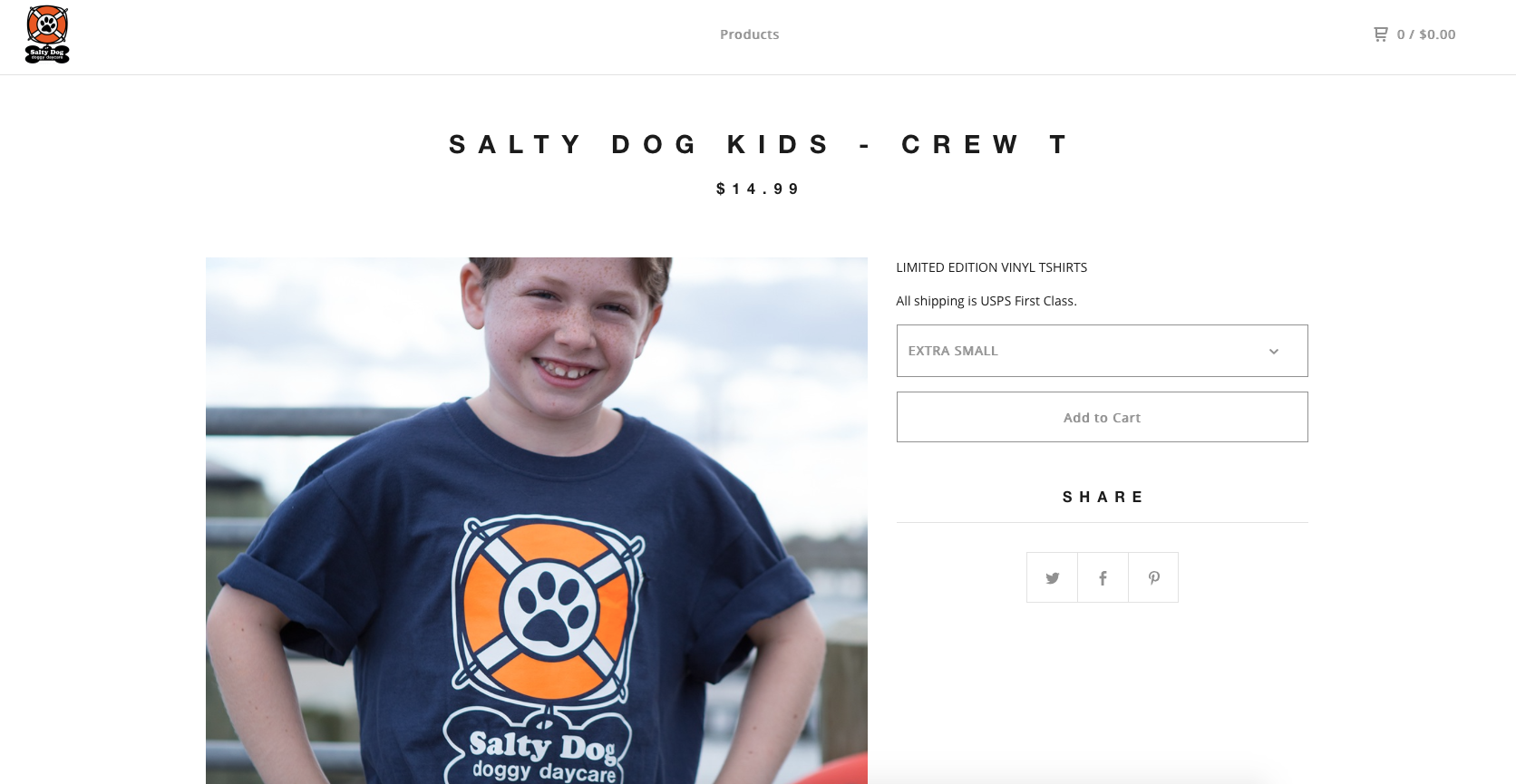Open the Extra Small size dropdown

click(x=1102, y=351)
